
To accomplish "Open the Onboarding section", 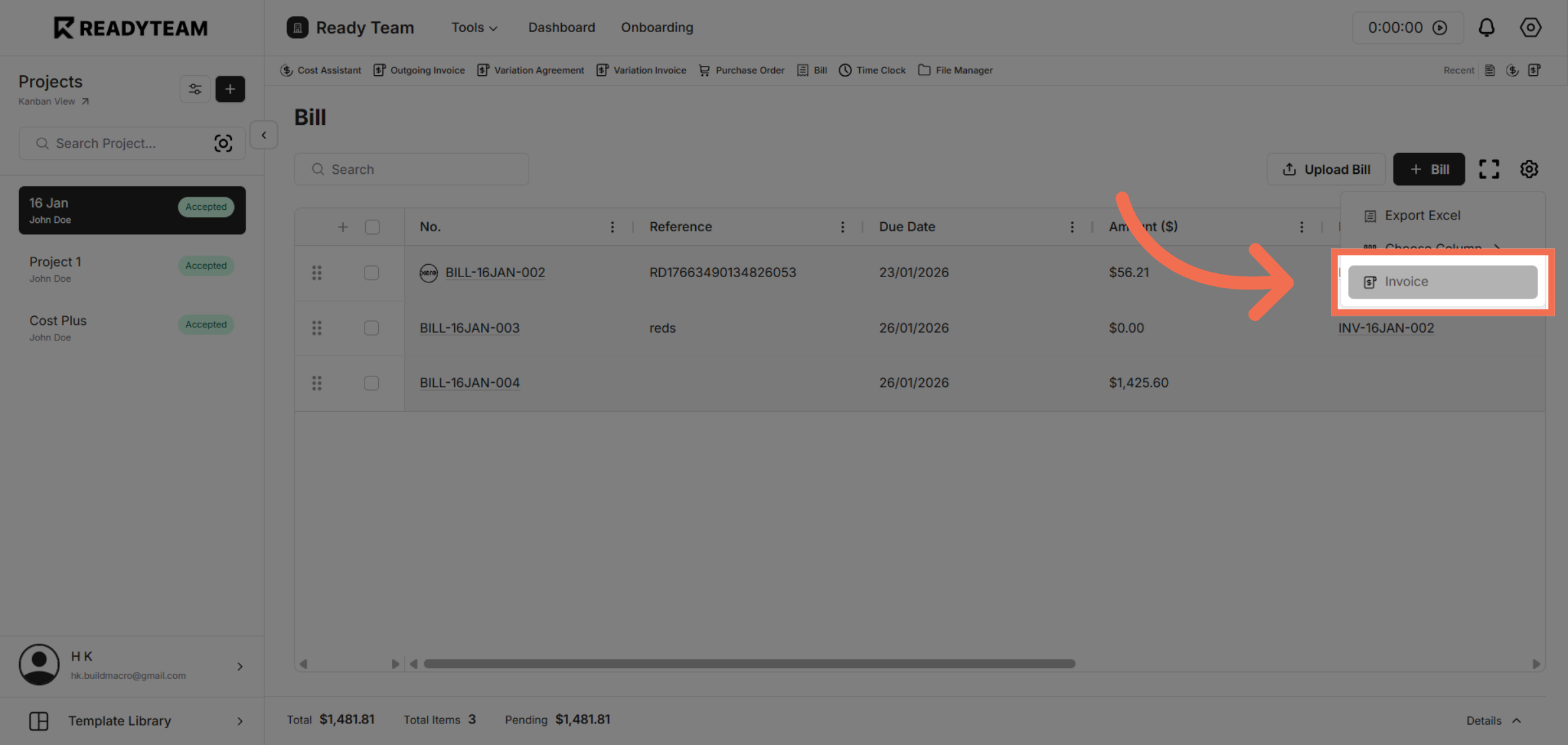I will [x=657, y=27].
